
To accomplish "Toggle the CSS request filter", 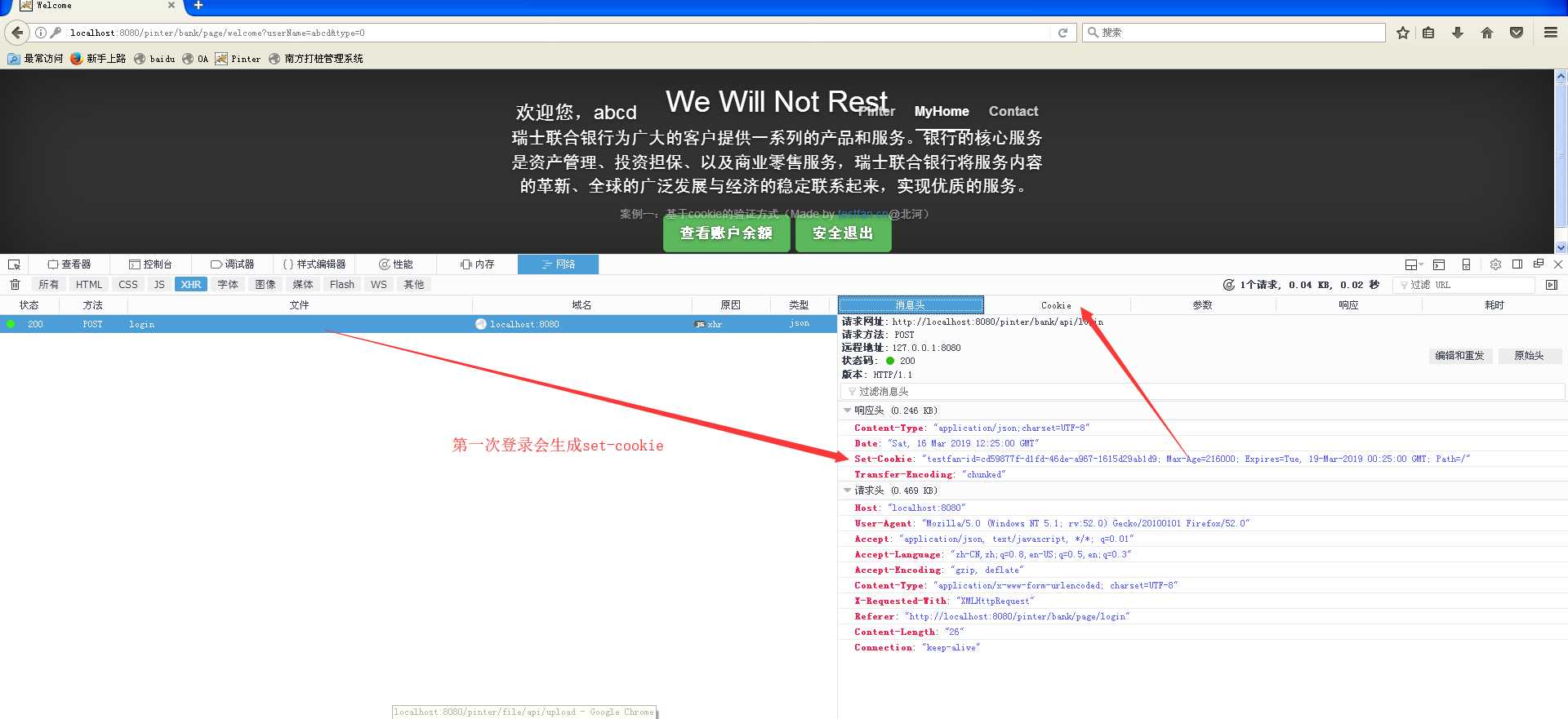I will click(x=128, y=285).
